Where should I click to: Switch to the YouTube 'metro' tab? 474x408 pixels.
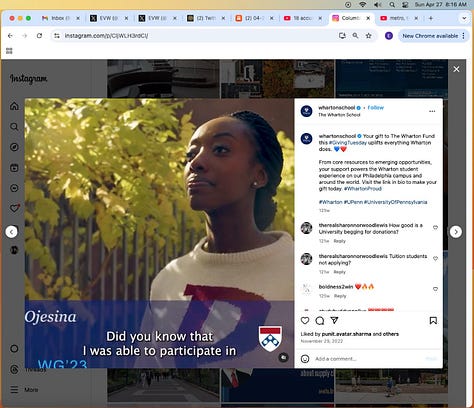399,18
